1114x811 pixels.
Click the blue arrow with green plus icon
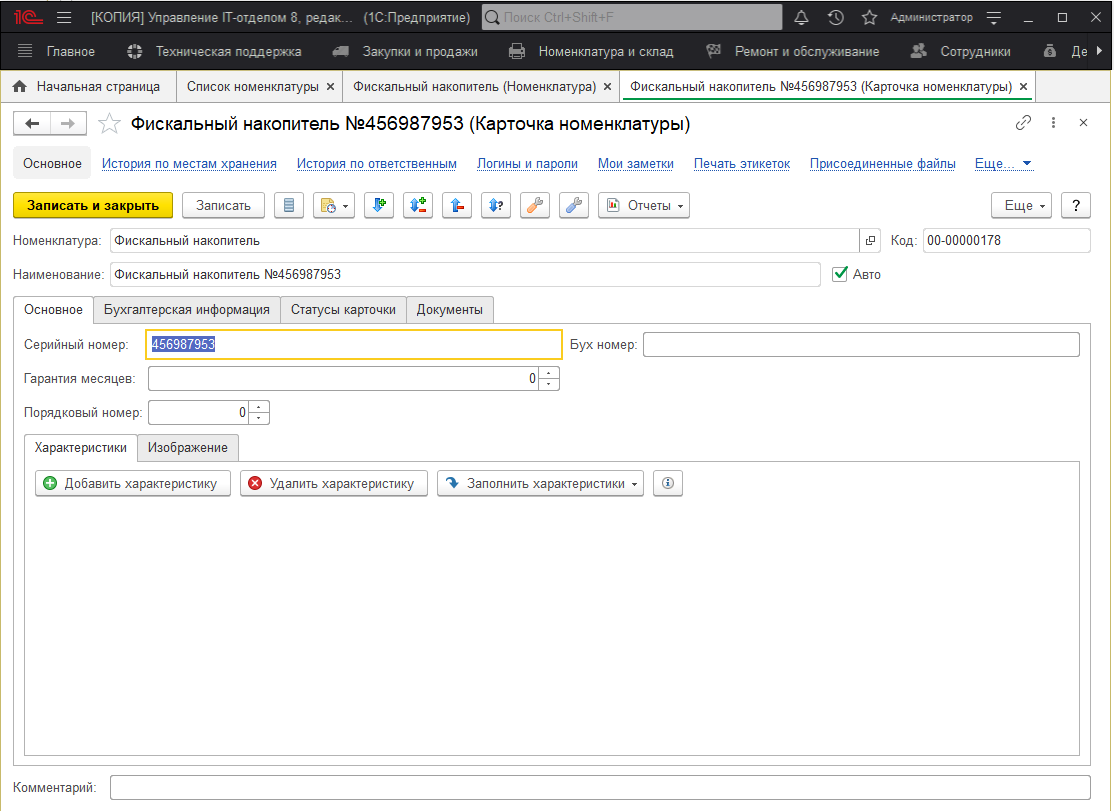tap(379, 205)
